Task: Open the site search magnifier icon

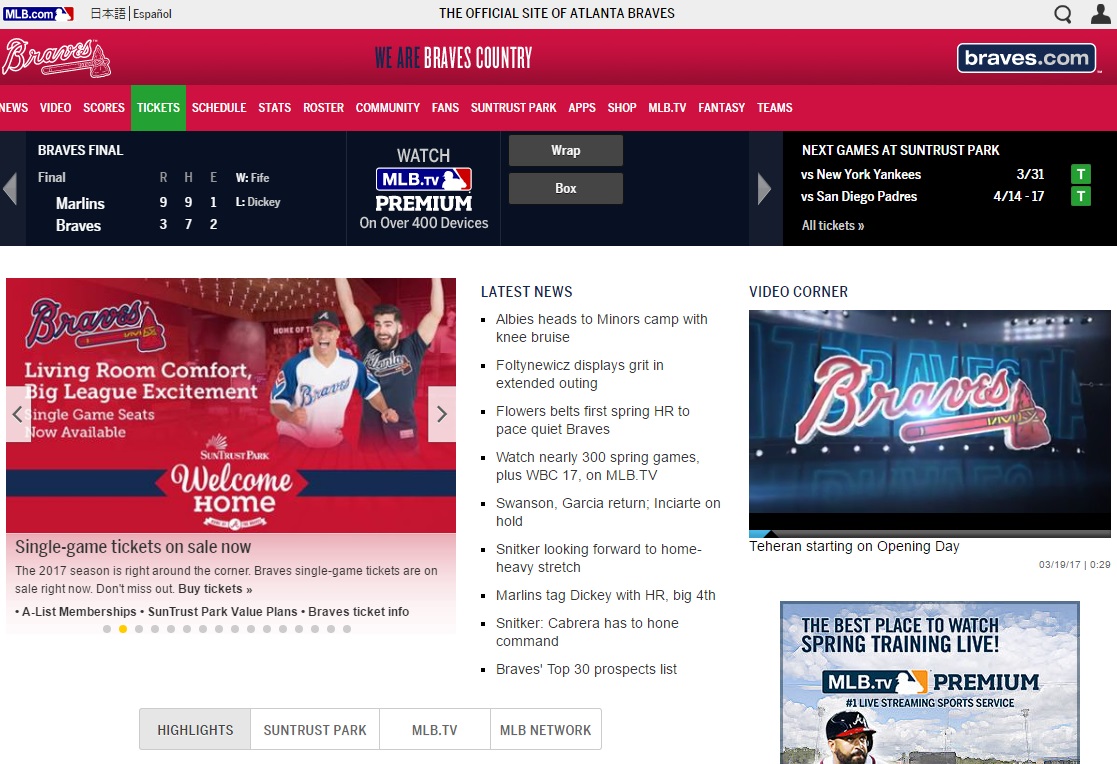Action: click(1062, 14)
